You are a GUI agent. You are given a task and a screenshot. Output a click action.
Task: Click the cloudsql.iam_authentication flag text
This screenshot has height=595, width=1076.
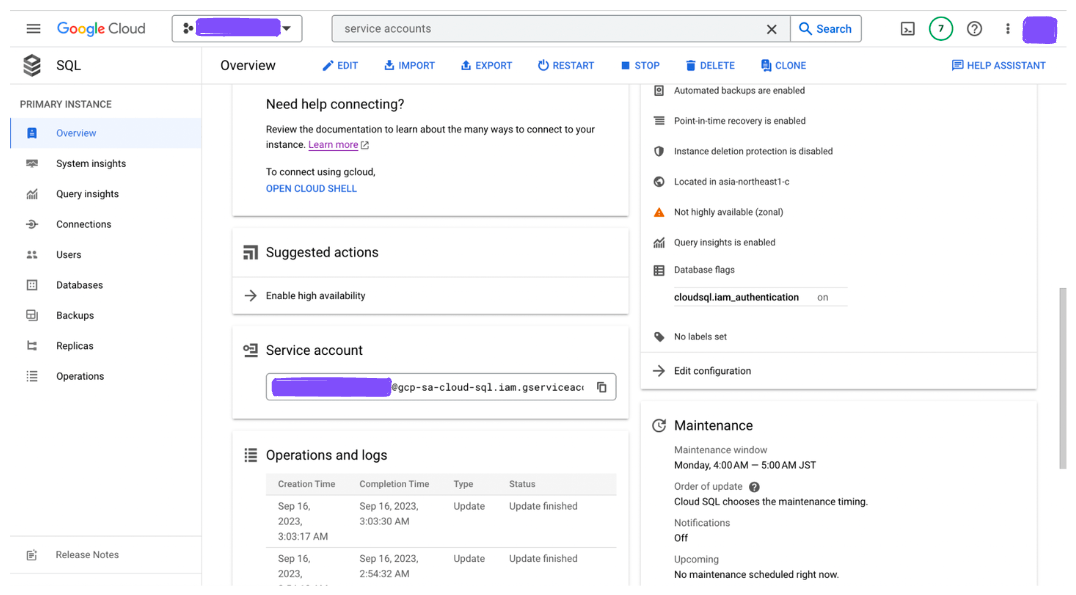(736, 297)
